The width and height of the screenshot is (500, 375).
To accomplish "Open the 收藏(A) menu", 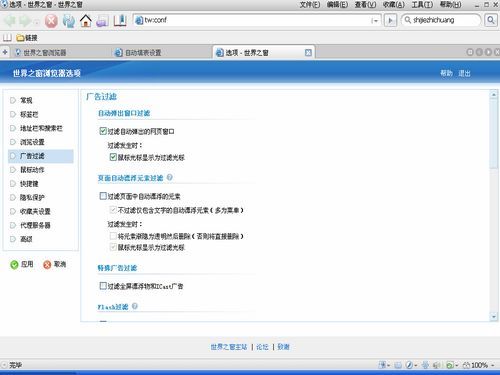I will 394,5.
